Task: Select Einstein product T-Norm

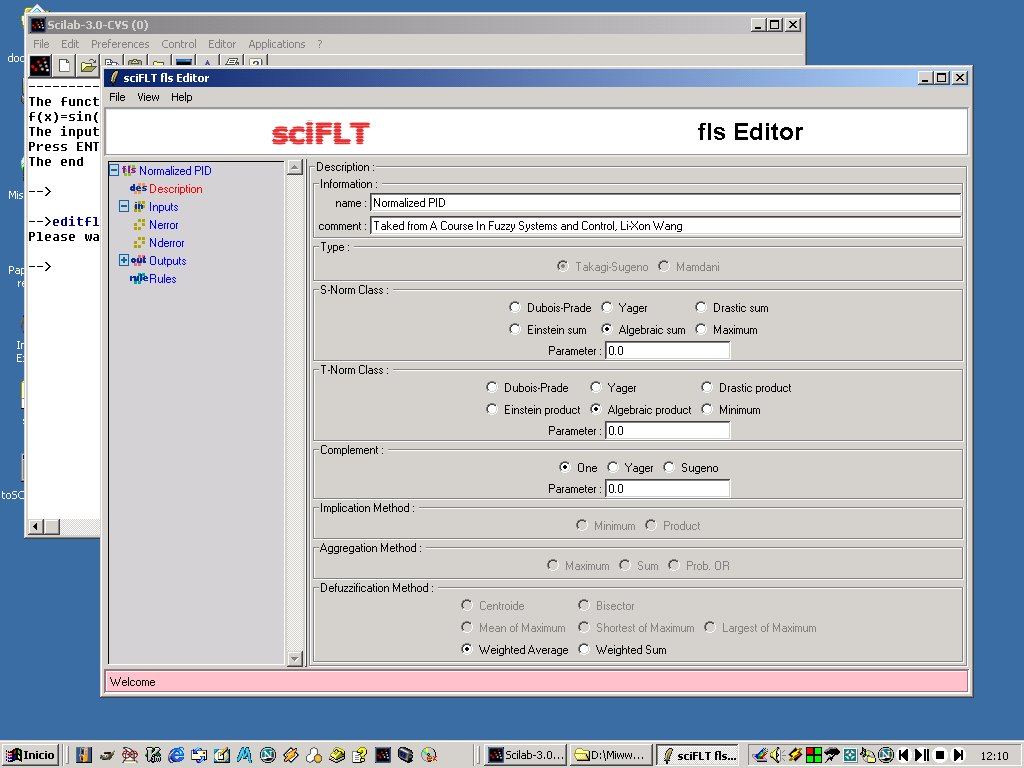Action: click(x=492, y=410)
